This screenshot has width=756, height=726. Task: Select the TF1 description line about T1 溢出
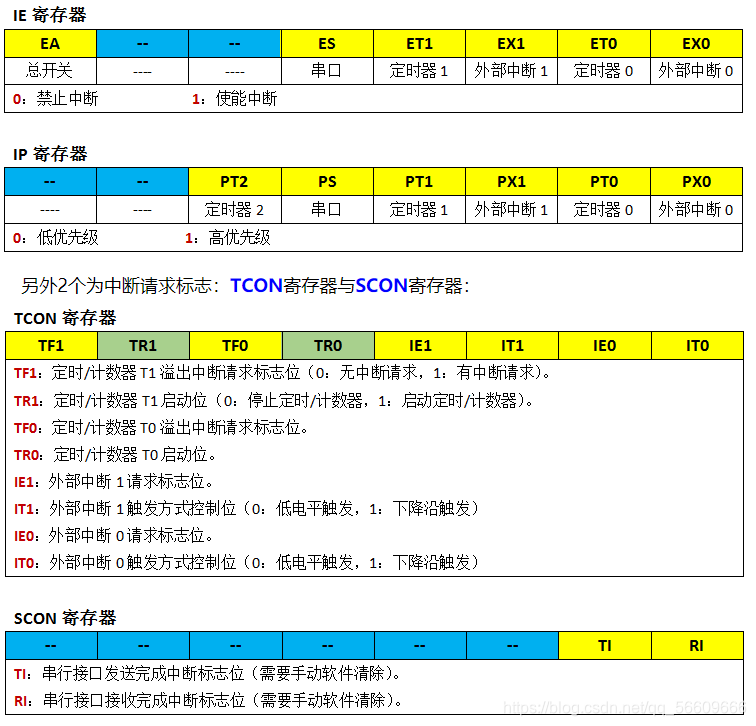(282, 373)
